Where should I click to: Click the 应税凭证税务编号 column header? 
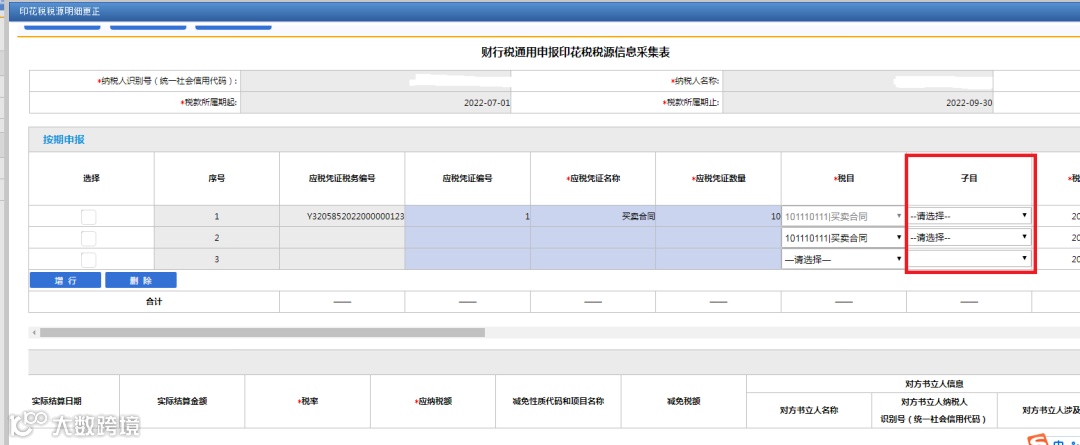click(x=342, y=178)
